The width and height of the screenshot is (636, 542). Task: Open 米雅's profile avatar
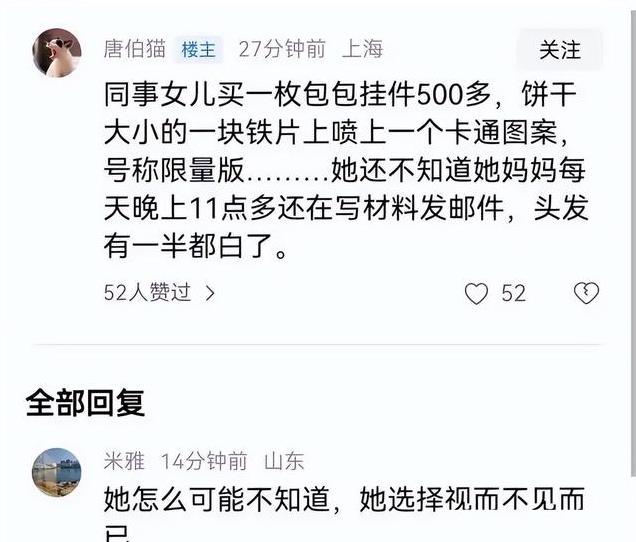click(57, 472)
